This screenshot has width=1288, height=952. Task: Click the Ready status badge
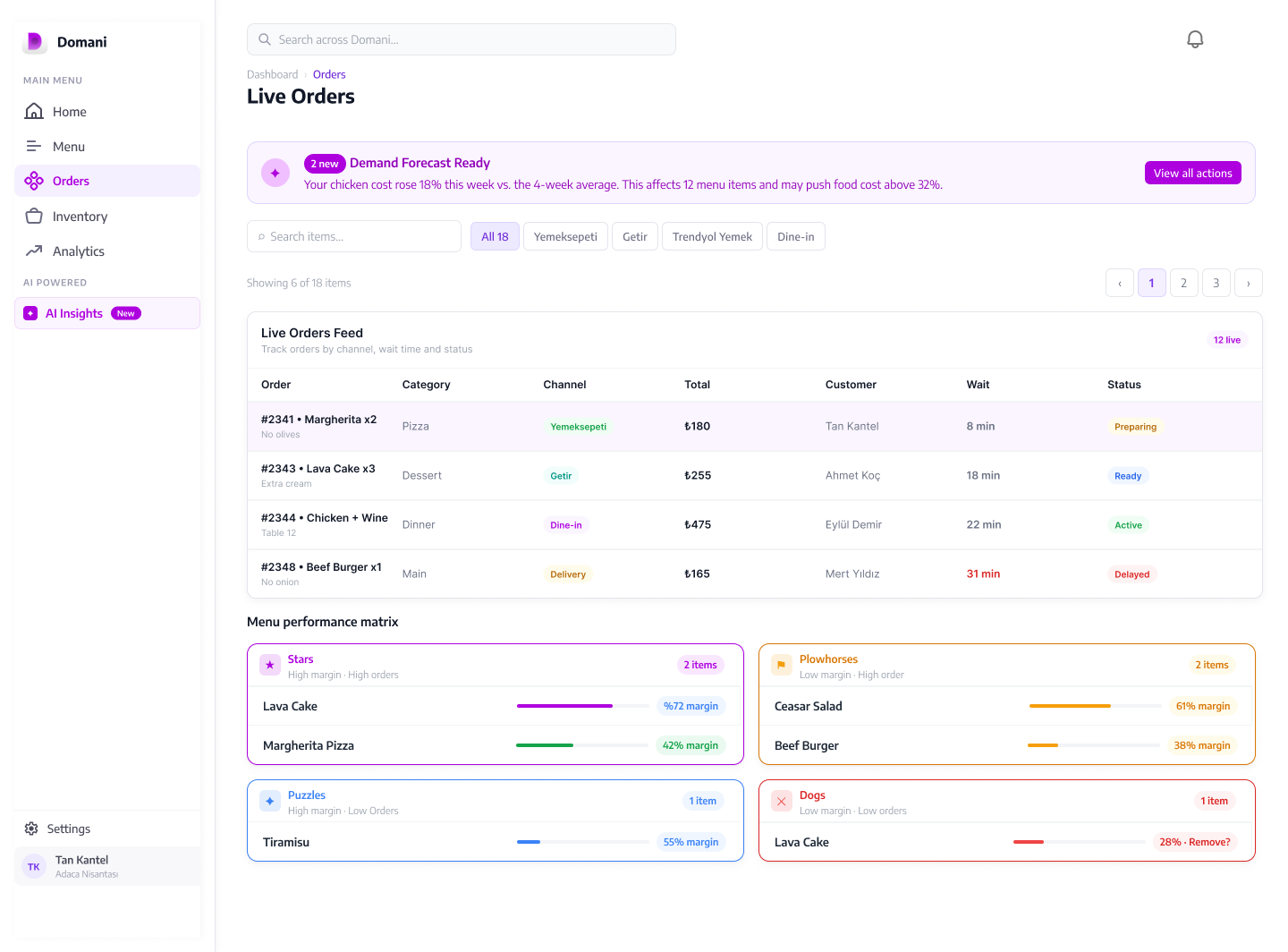point(1128,476)
